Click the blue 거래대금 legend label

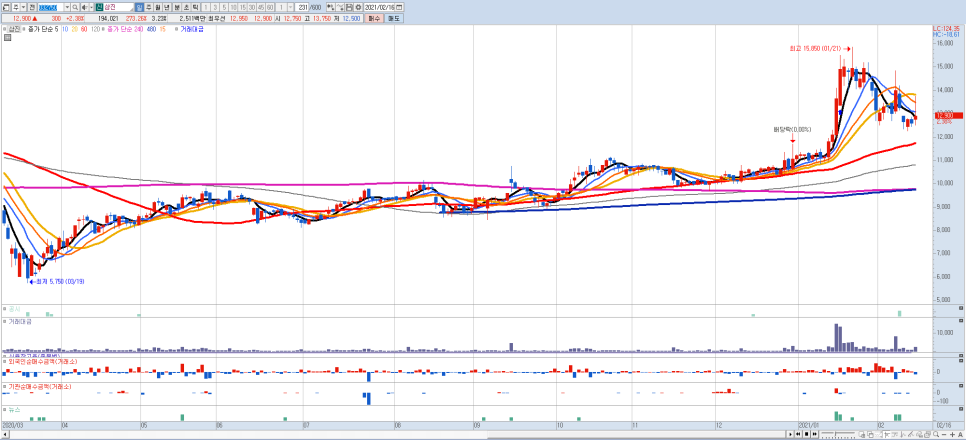point(192,29)
